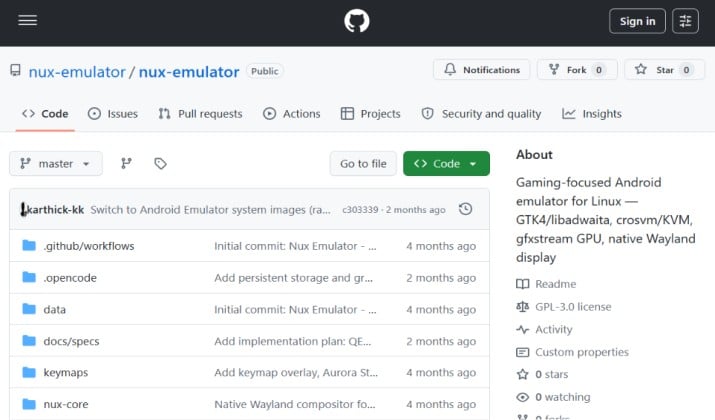Click the Notifications bell button
Image resolution: width=715 pixels, height=420 pixels.
pyautogui.click(x=482, y=70)
